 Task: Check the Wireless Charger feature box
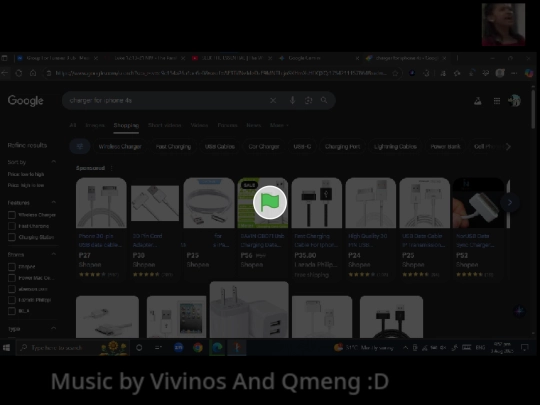pyautogui.click(x=12, y=215)
